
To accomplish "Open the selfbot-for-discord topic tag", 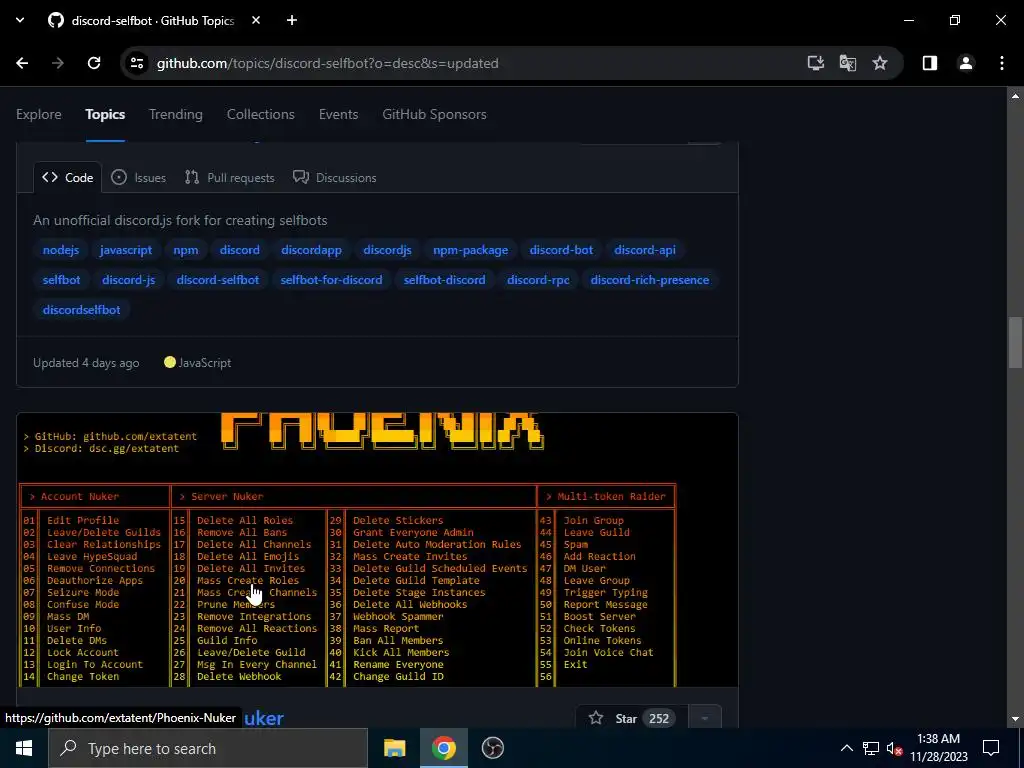I will pos(332,280).
